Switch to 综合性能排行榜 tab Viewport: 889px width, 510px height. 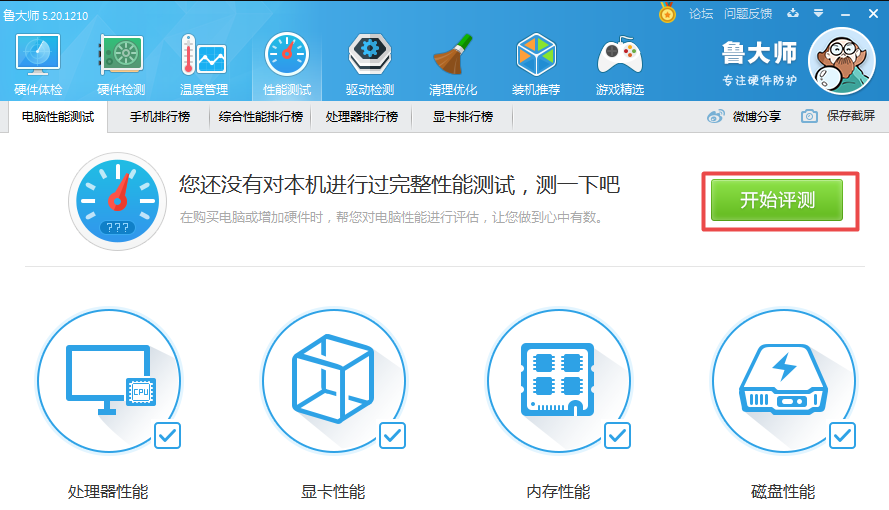(260, 117)
